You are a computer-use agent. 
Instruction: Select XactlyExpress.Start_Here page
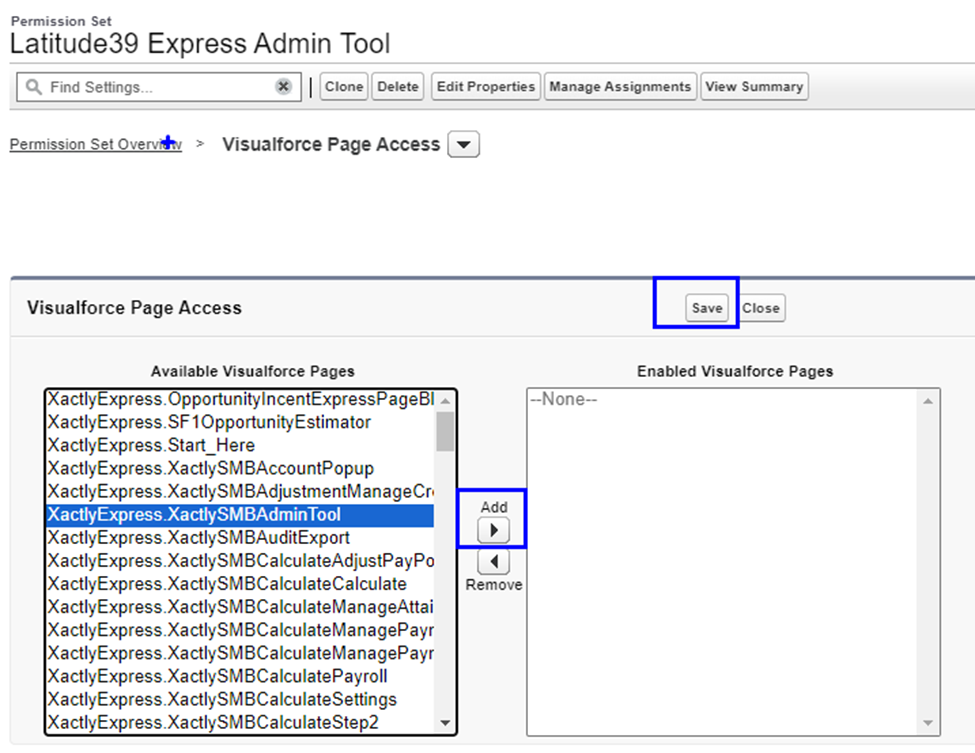[x=241, y=445]
